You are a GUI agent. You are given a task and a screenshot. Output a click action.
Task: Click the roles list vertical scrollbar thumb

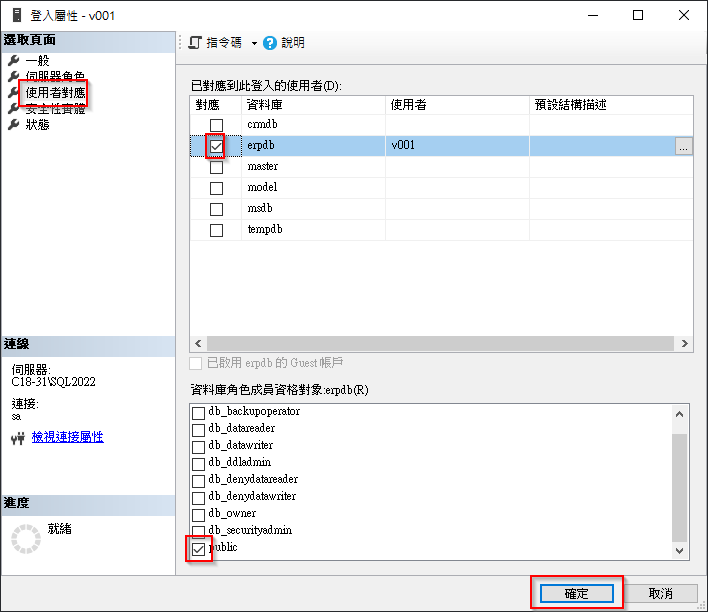[x=680, y=488]
